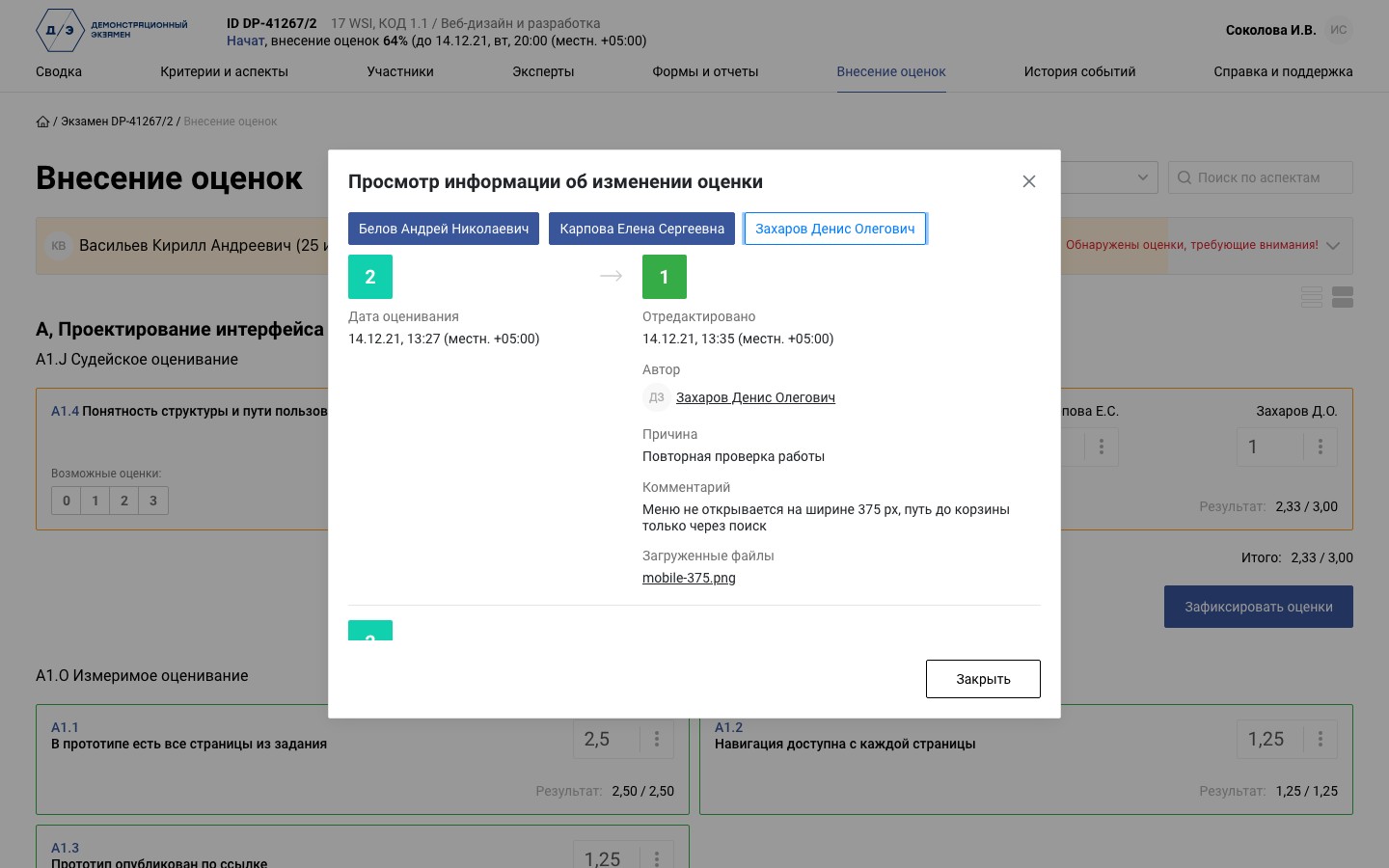Select the Захаров Денис Олегович expert tab
Viewport: 1389px width, 868px height.
pos(835,229)
